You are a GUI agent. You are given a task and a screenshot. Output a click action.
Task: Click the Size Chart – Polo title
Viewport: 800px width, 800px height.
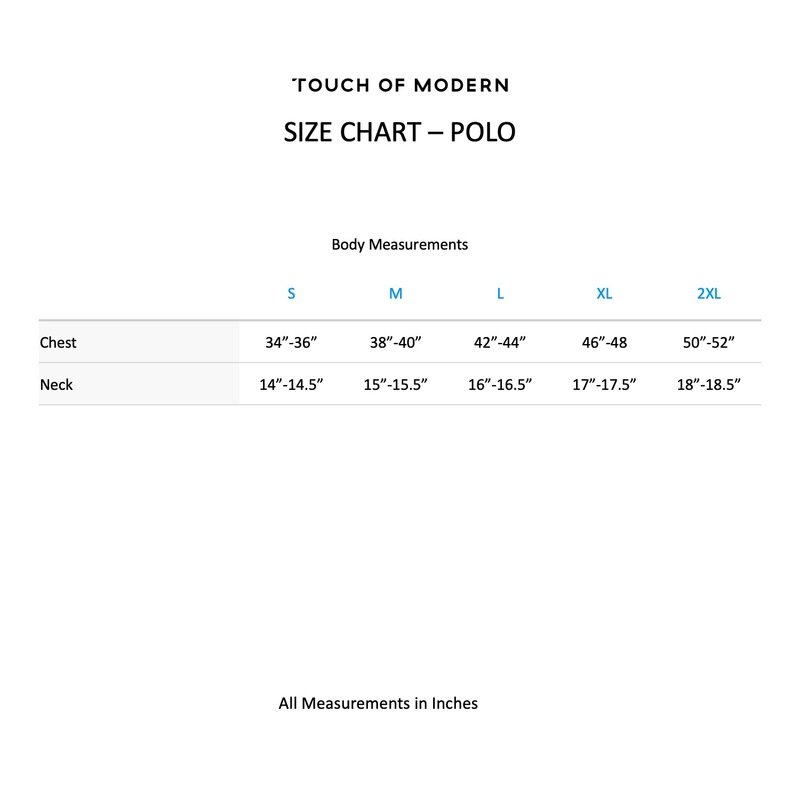(x=400, y=132)
